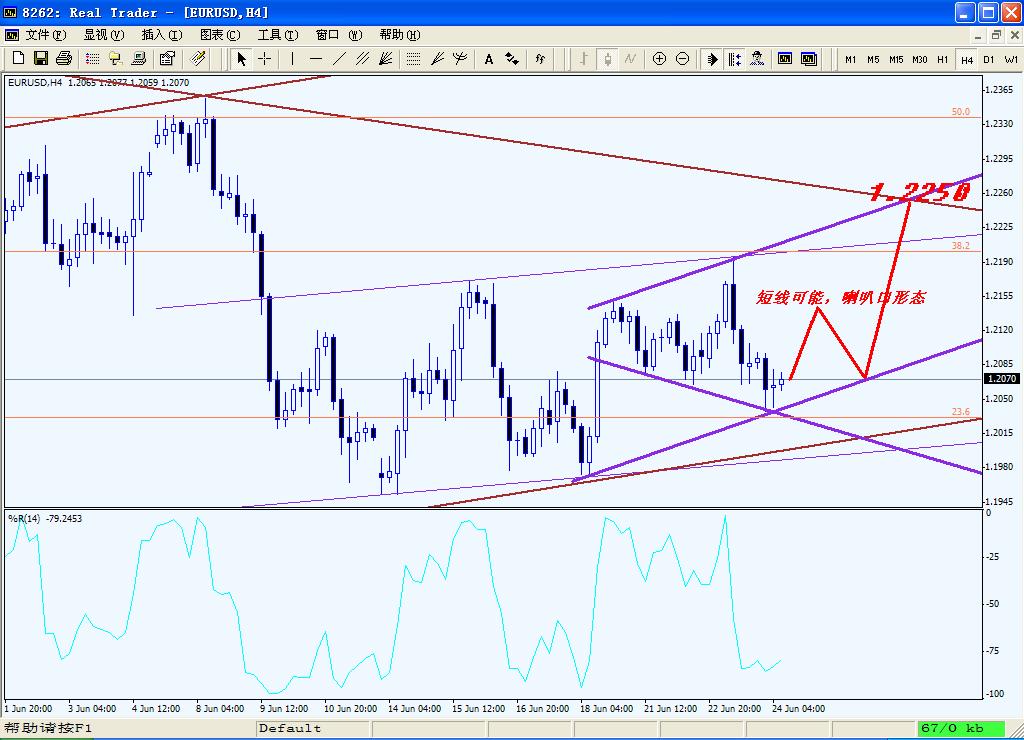The image size is (1024, 740).
Task: Open the 插入(I) menu
Action: coord(162,35)
